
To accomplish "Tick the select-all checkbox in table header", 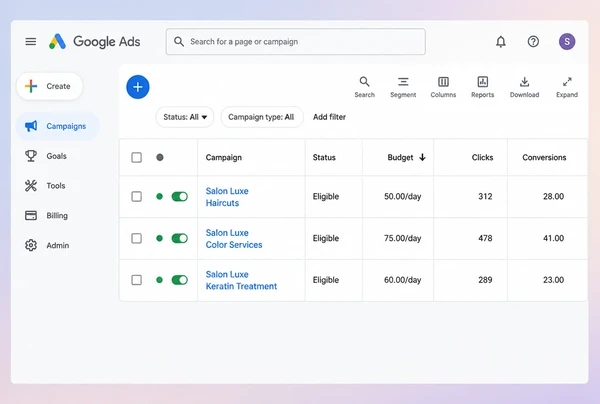I will [137, 157].
